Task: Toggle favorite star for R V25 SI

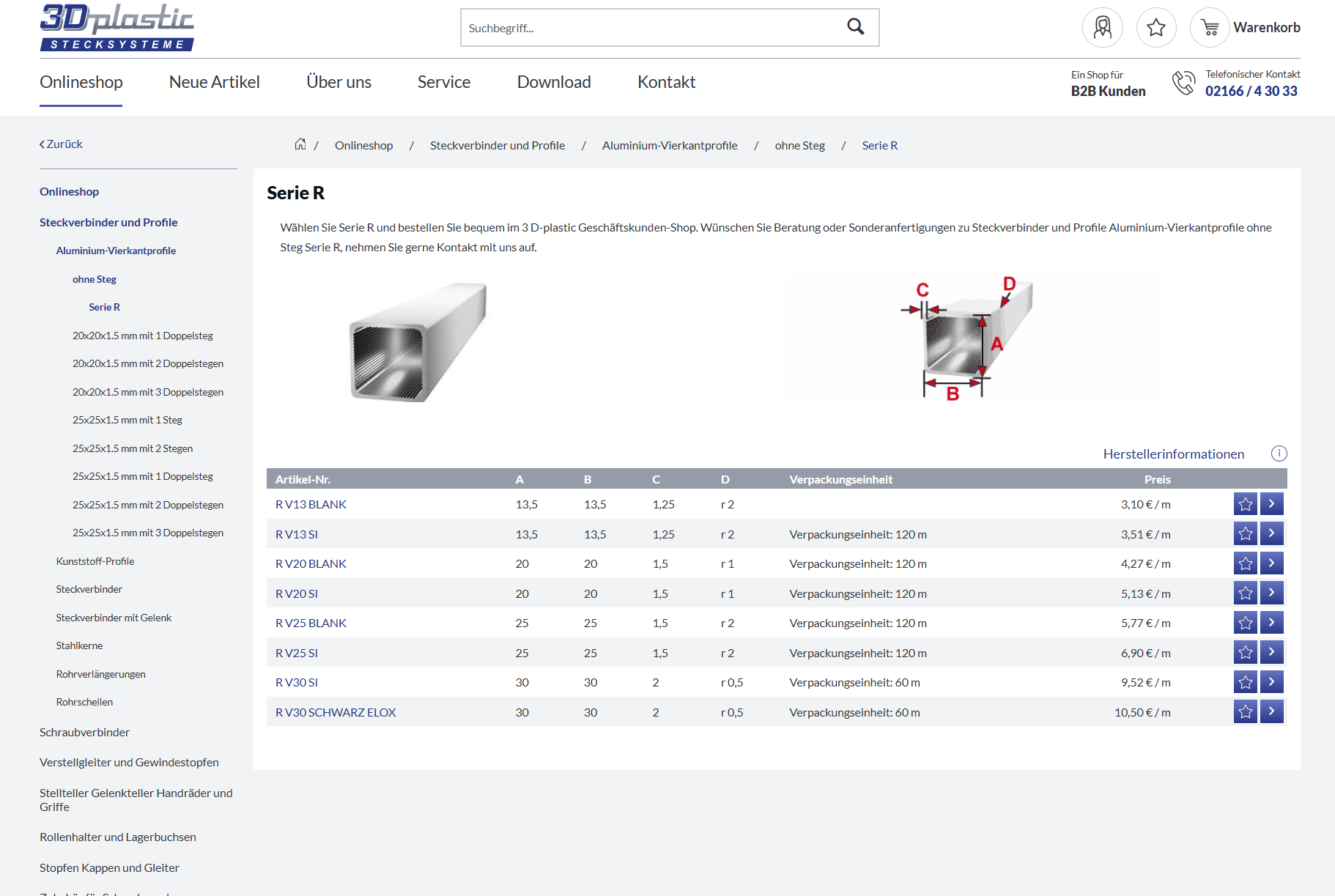Action: (1245, 653)
